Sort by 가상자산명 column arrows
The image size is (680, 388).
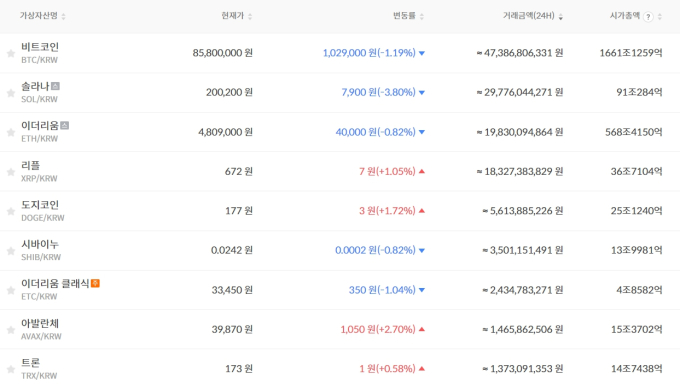[63, 16]
